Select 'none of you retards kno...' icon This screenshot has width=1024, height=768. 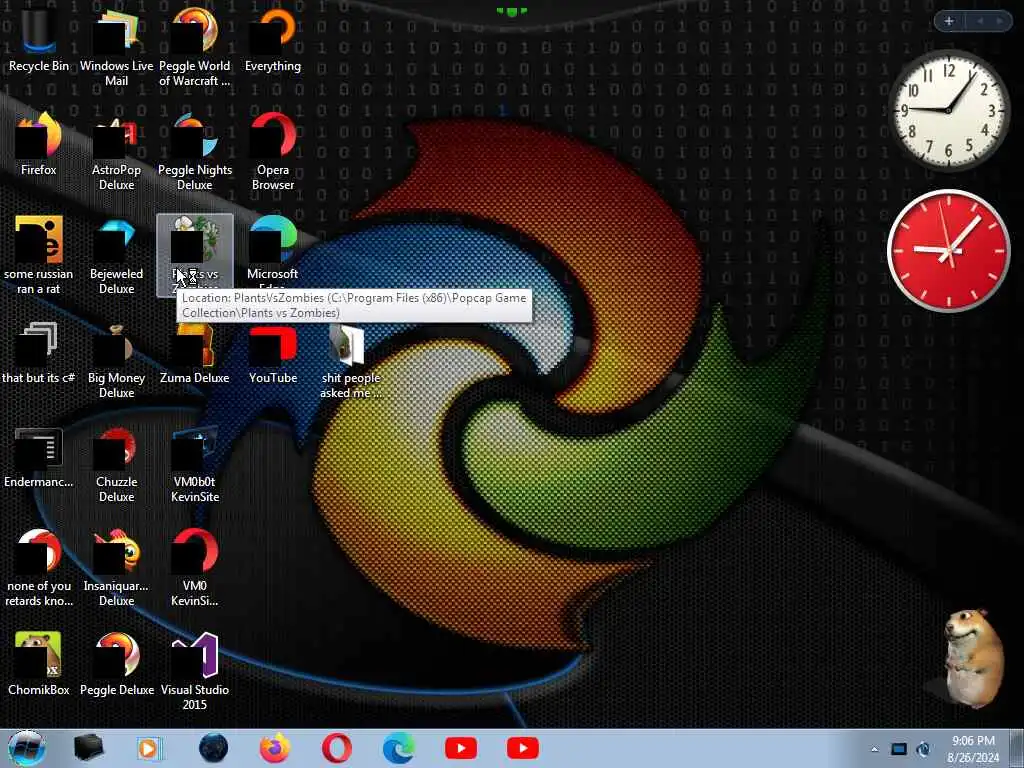coord(39,568)
